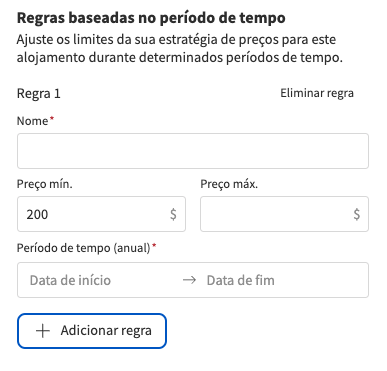Screen dimensions: 387x371
Task: Click the Preço máx. label
Action: [x=229, y=184]
